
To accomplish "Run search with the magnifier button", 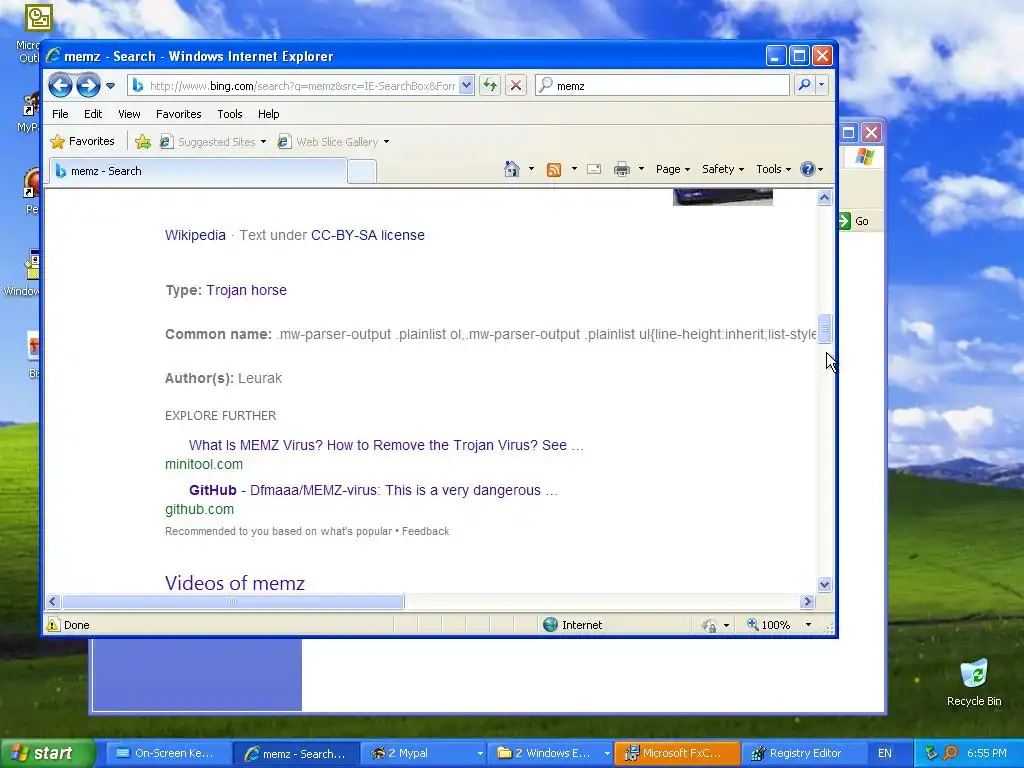I will tap(805, 86).
